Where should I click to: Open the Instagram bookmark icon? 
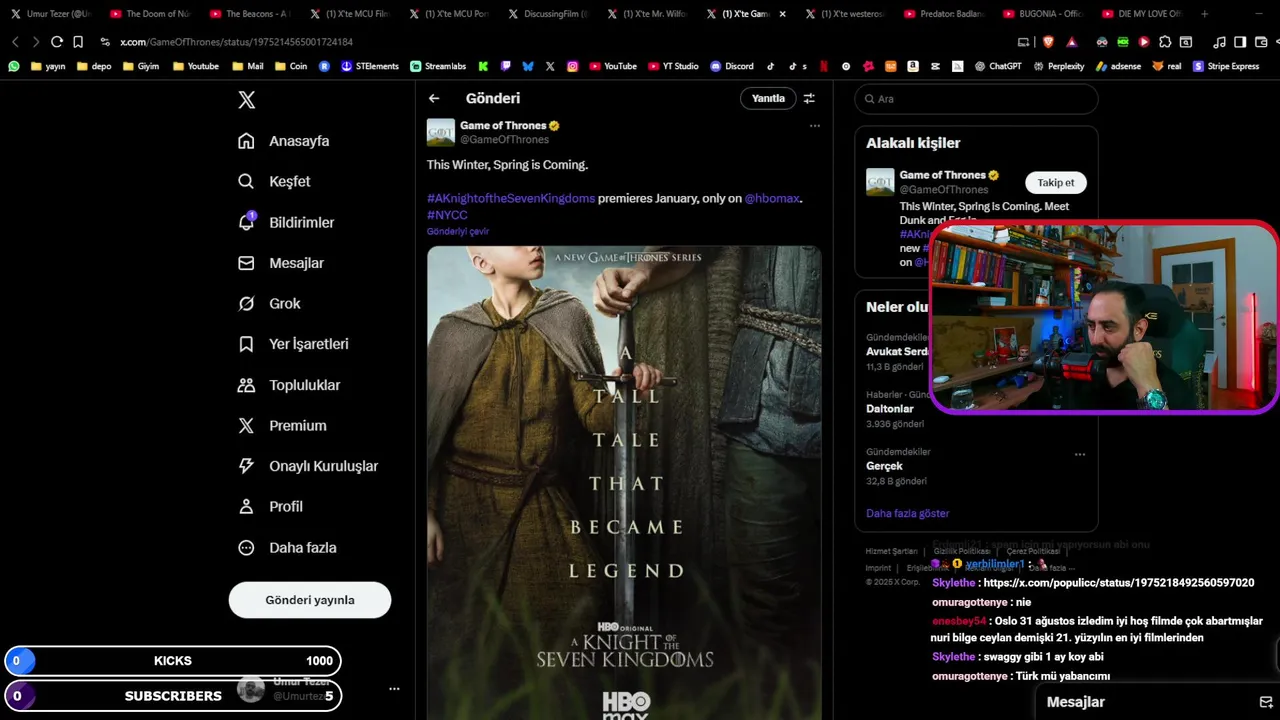coord(573,66)
